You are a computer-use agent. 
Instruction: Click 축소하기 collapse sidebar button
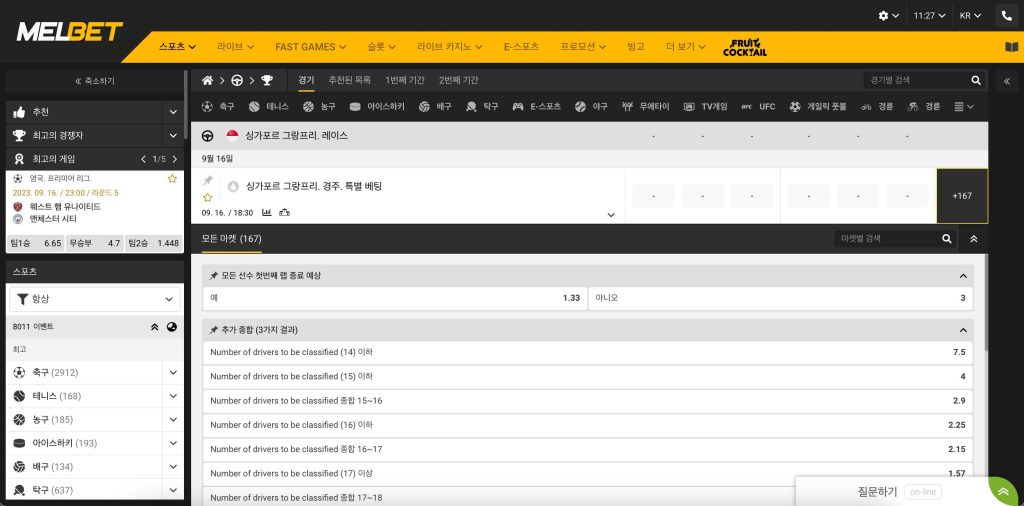coord(95,81)
